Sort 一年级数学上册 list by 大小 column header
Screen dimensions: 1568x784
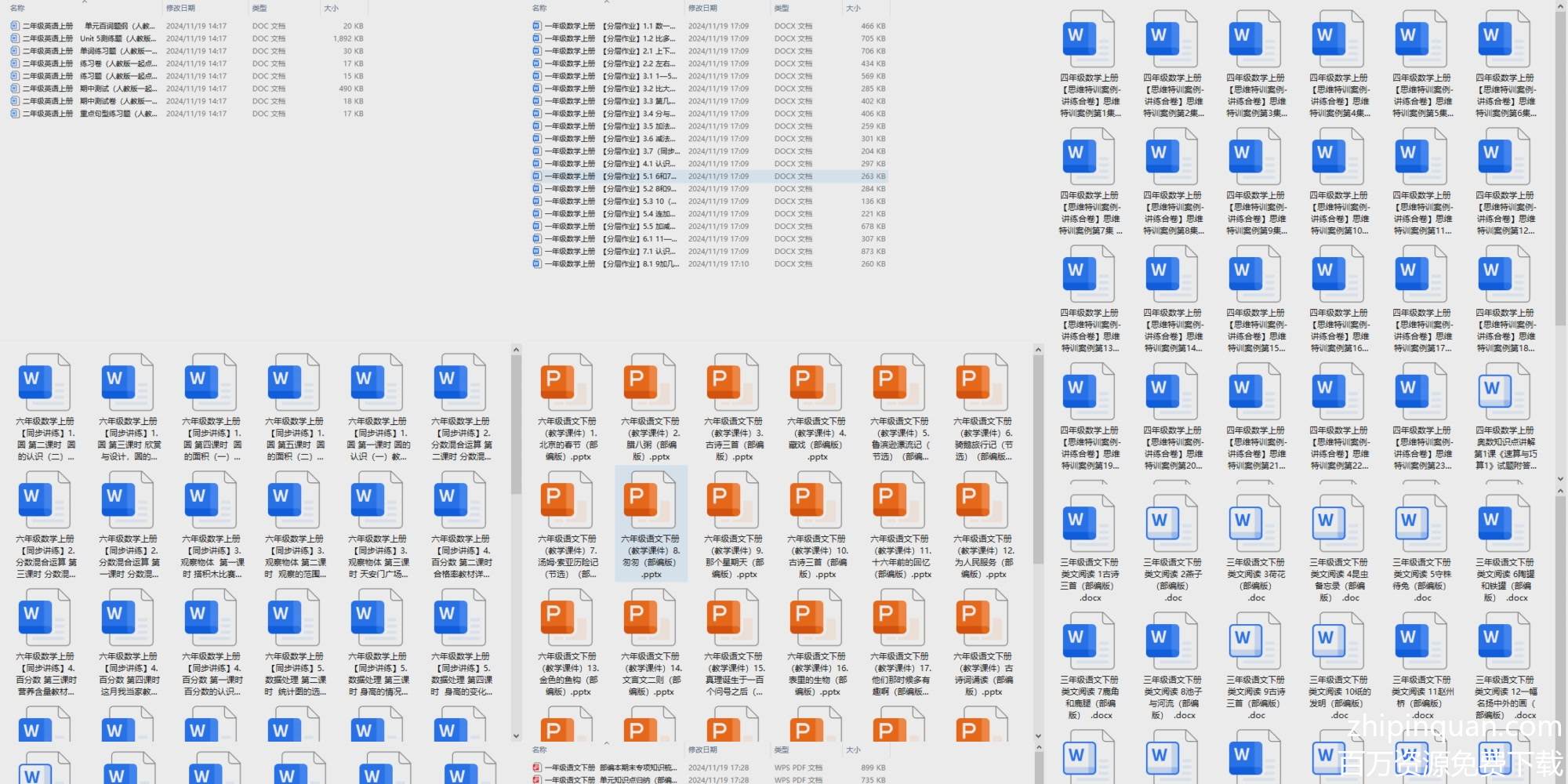tap(853, 8)
